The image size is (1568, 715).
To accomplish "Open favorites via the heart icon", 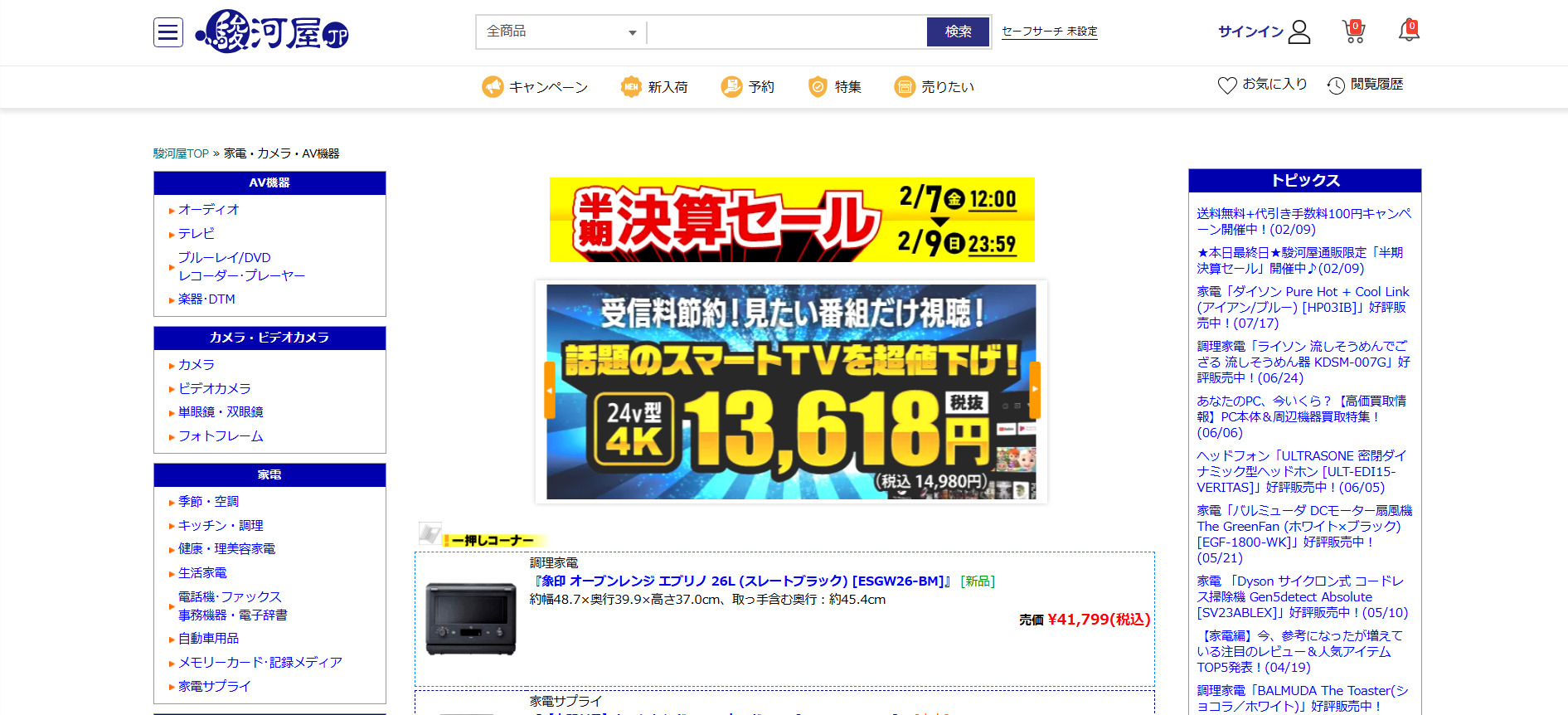I will [1226, 85].
